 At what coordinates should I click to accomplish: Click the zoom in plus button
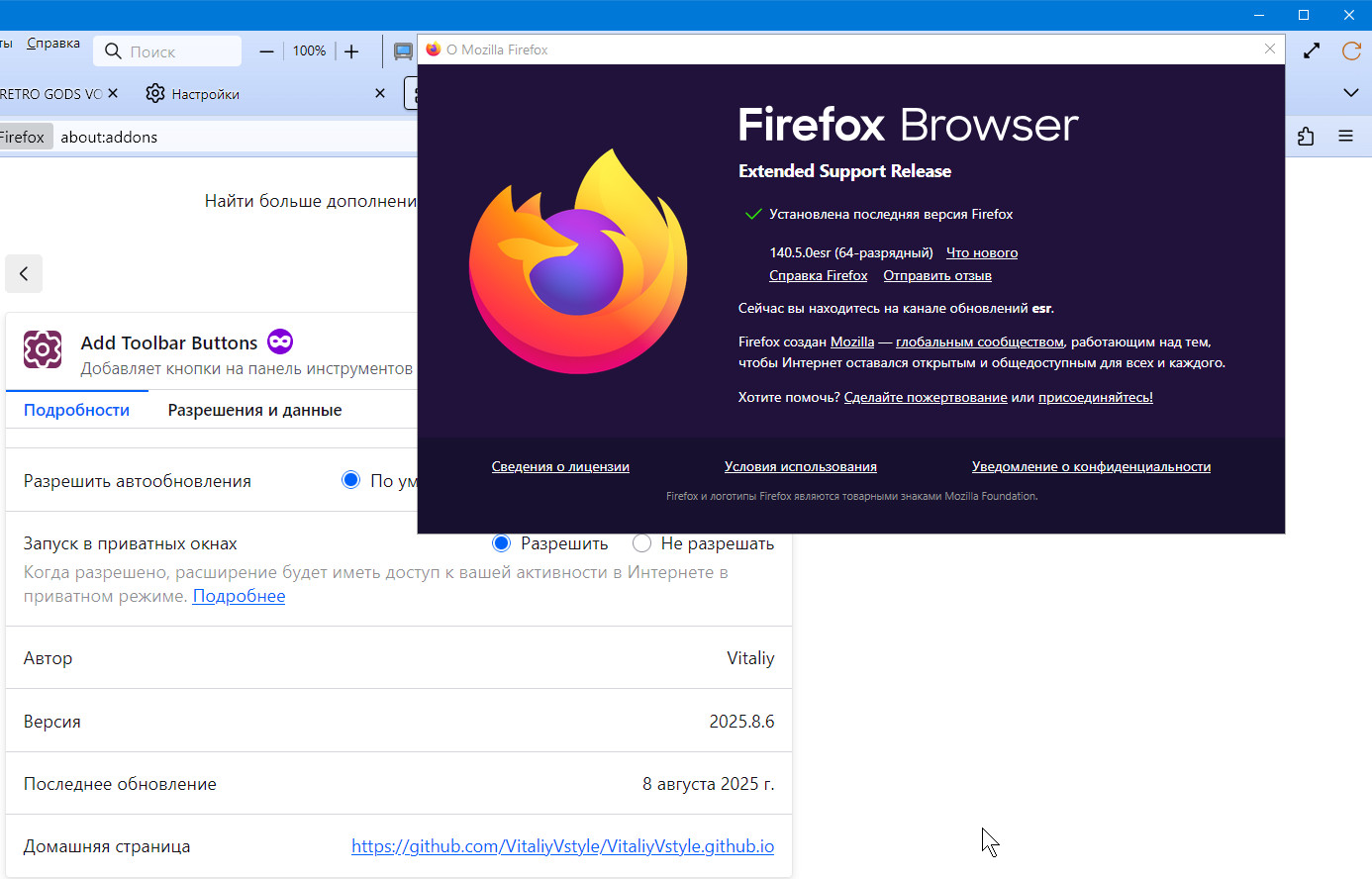[x=351, y=51]
